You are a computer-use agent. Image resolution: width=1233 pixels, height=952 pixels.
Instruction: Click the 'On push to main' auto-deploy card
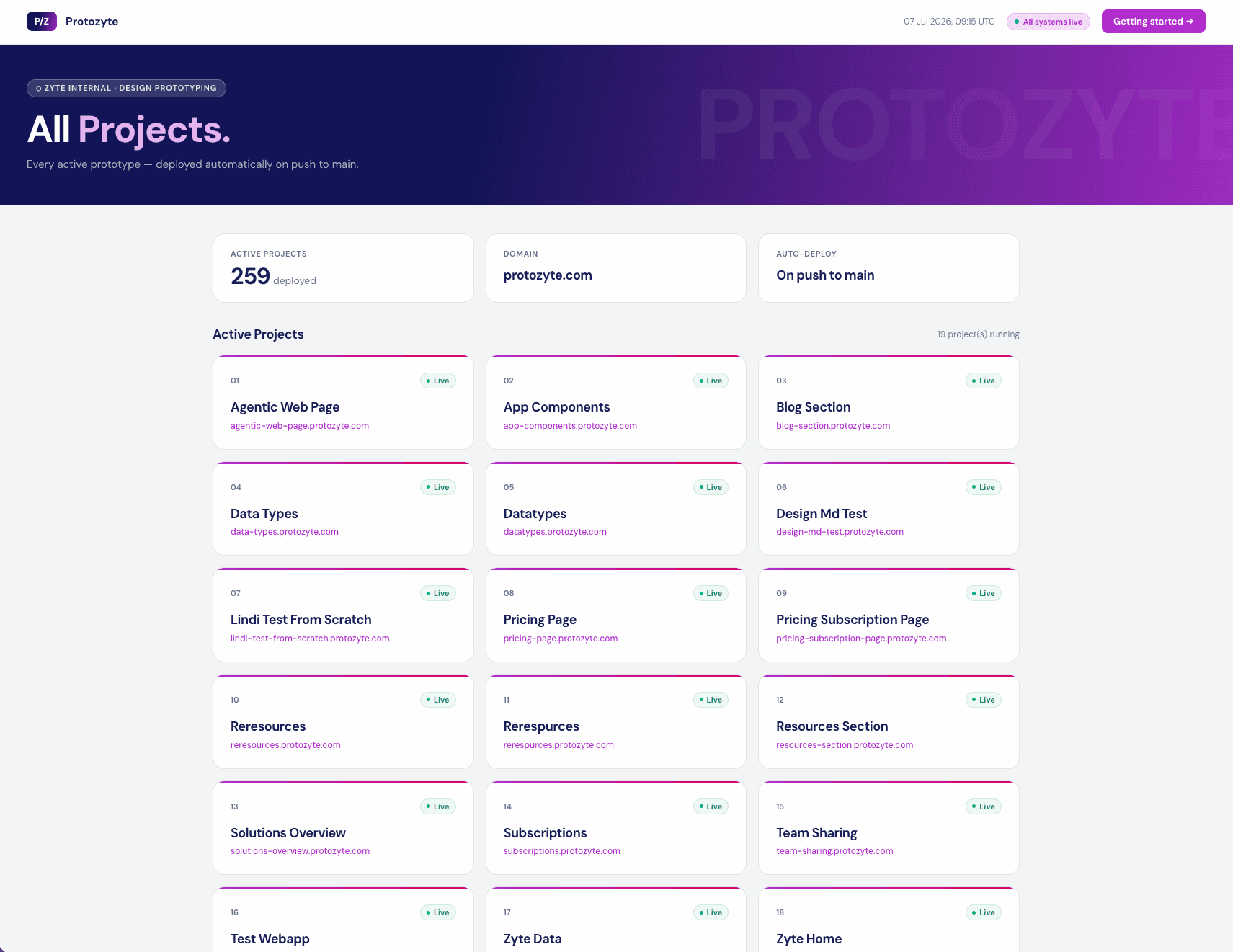coord(889,268)
